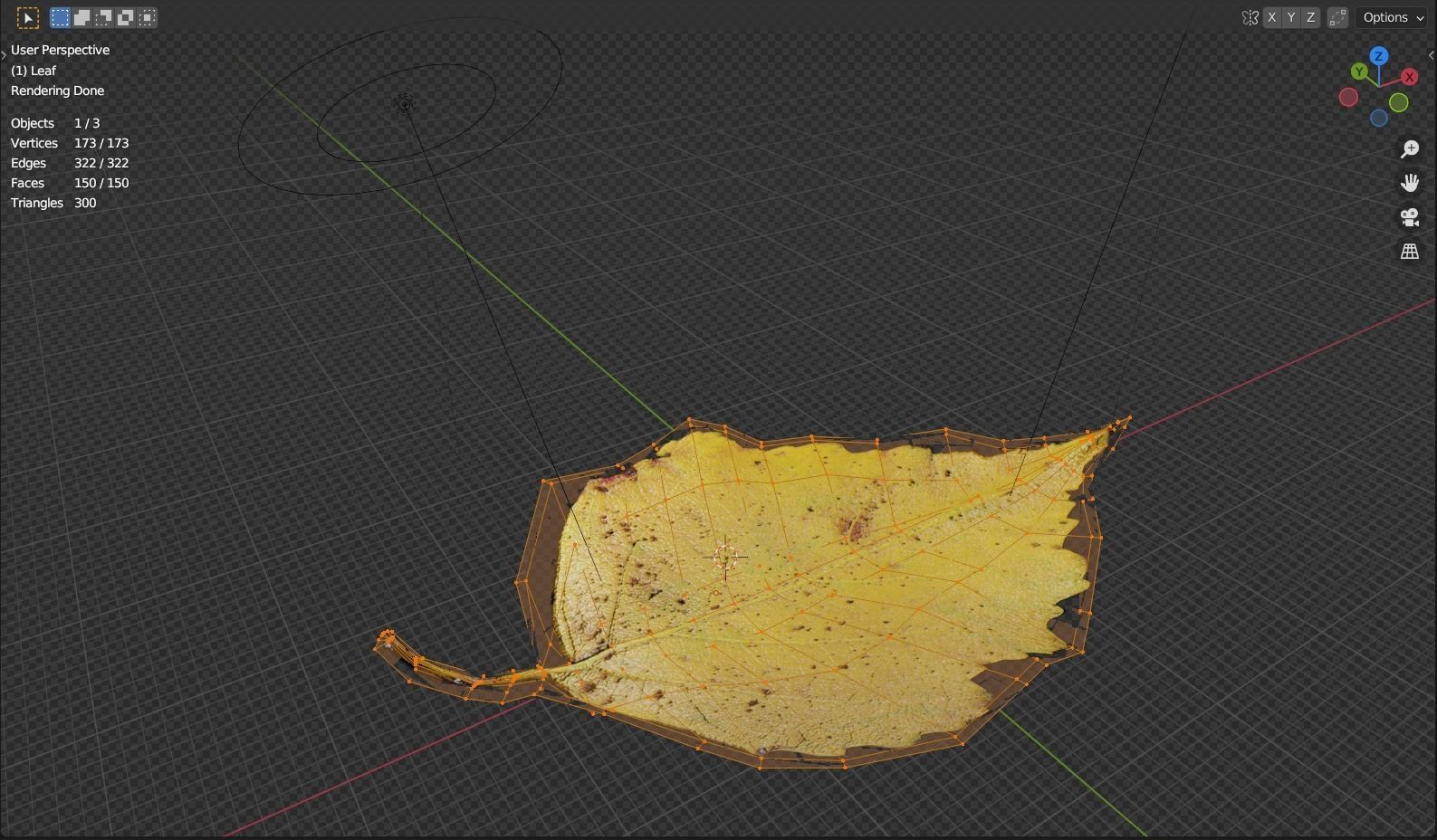The image size is (1437, 840).
Task: Choose the Set a new selection mode
Action: point(60,17)
